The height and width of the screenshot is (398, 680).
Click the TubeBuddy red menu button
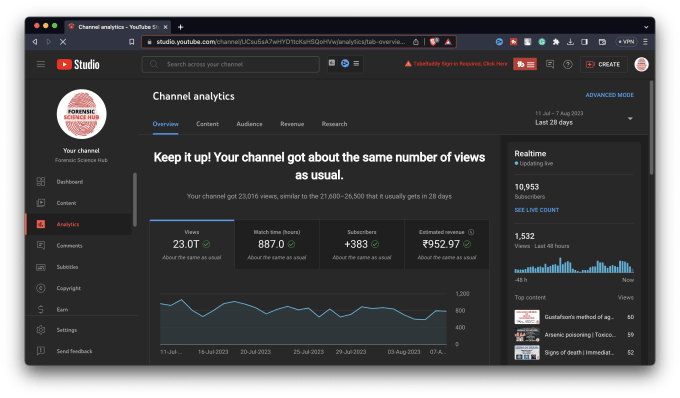(x=525, y=64)
